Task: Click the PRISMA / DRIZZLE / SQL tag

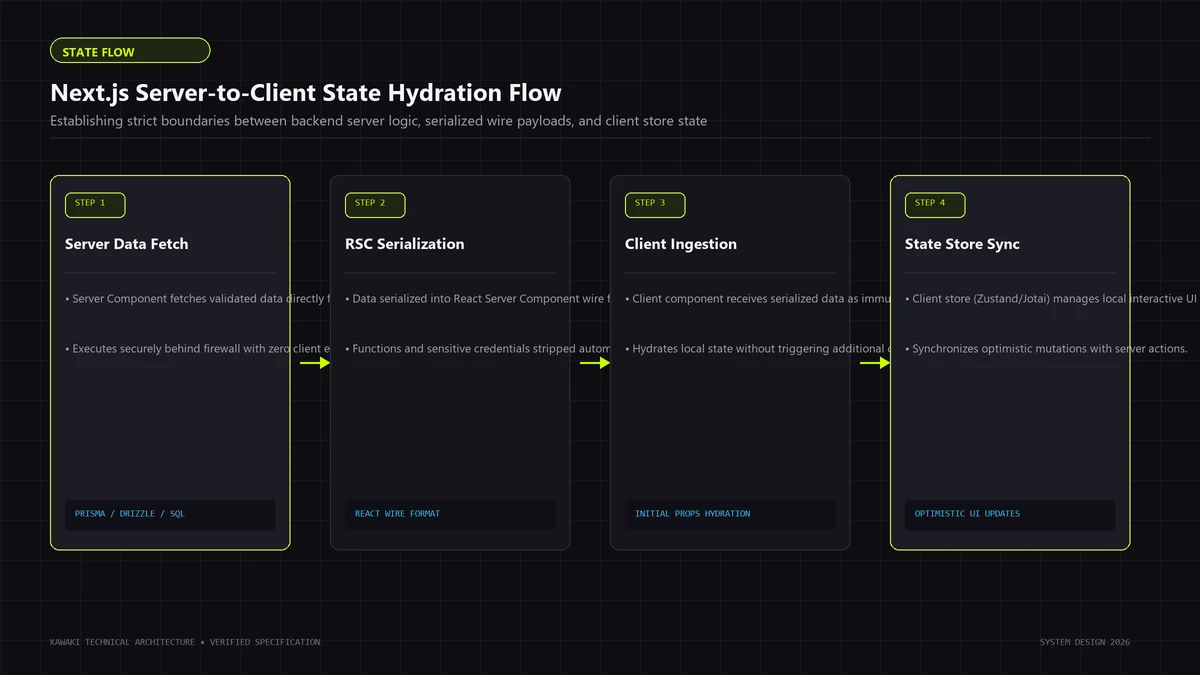Action: click(x=170, y=514)
